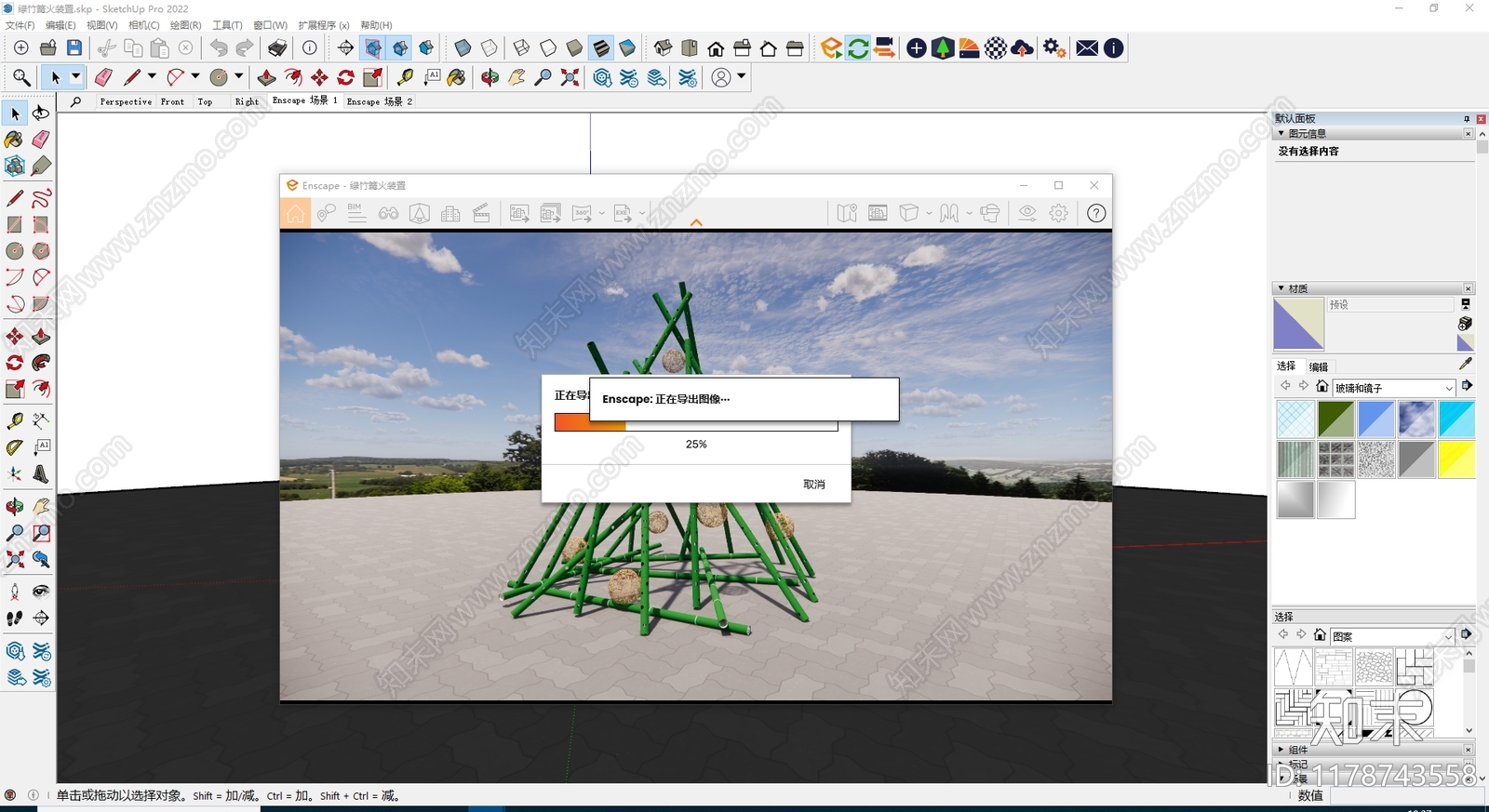Click the Enscape Home icon
1489x812 pixels.
295,213
